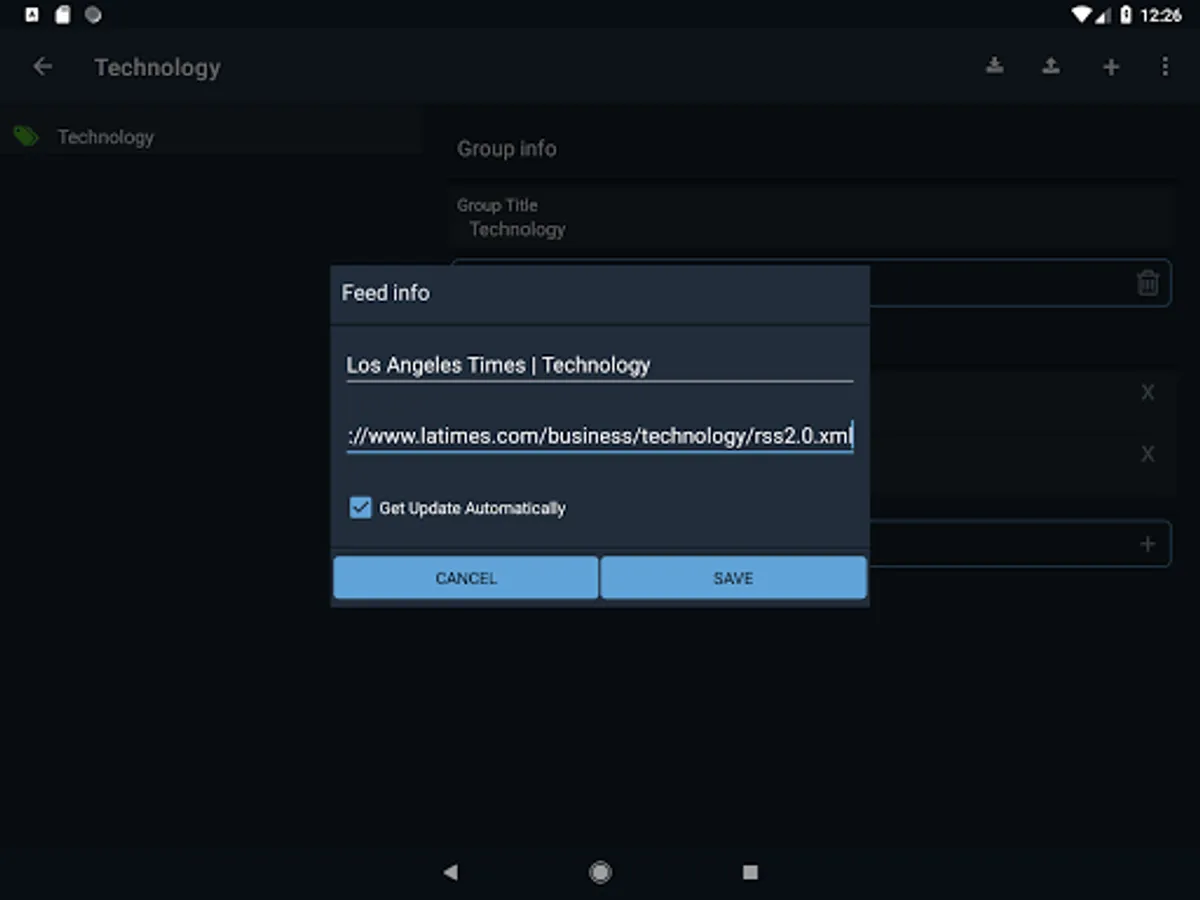Click the trash icon in Group info

1148,283
